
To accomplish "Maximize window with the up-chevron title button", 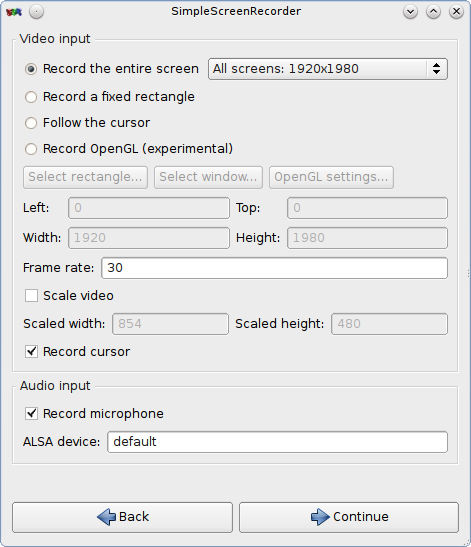I will (433, 12).
